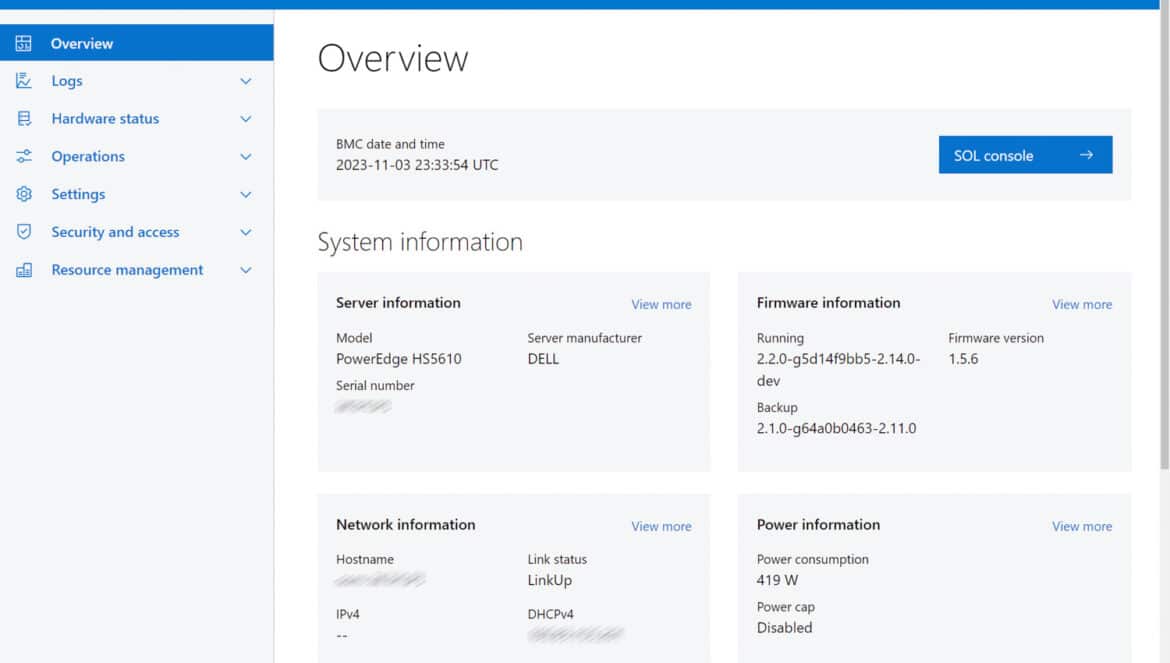Click the Power information card title

(819, 524)
